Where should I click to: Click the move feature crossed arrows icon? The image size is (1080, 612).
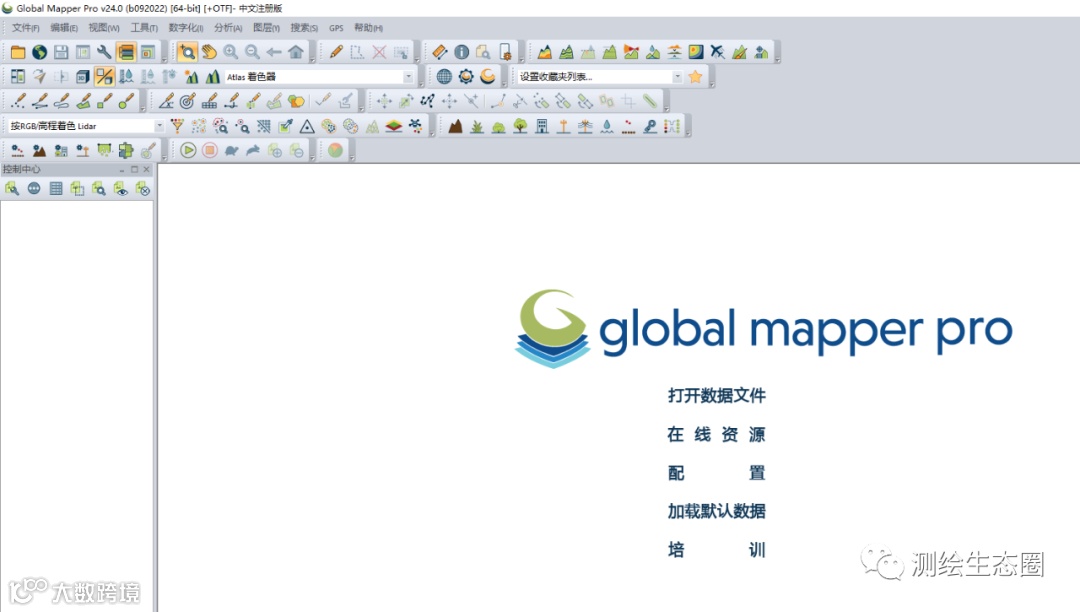384,101
